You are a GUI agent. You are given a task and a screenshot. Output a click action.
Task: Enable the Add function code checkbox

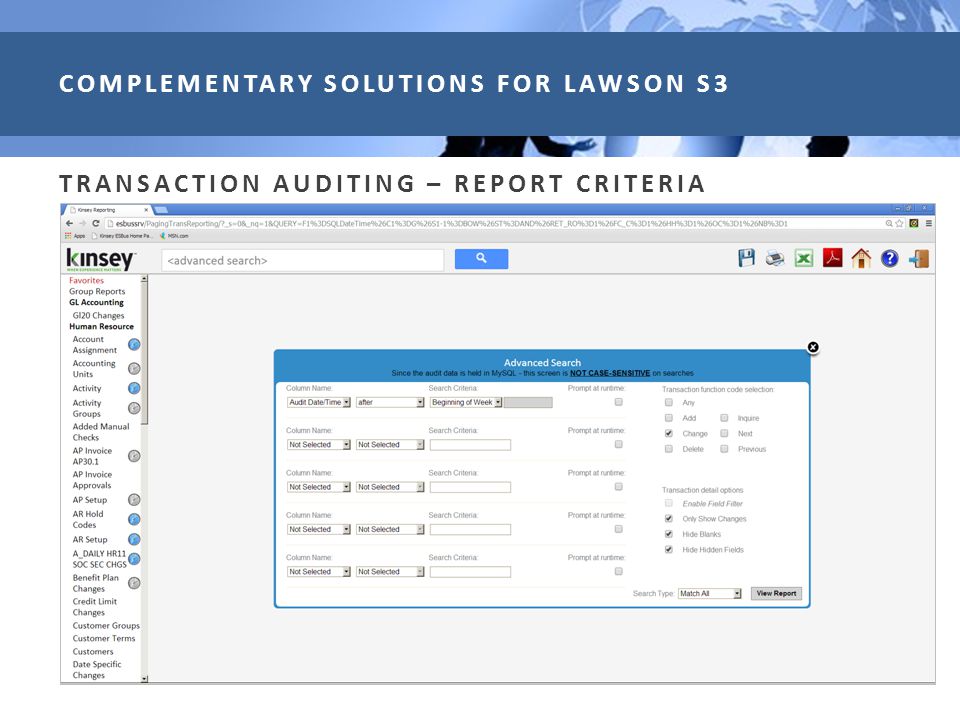coord(669,418)
